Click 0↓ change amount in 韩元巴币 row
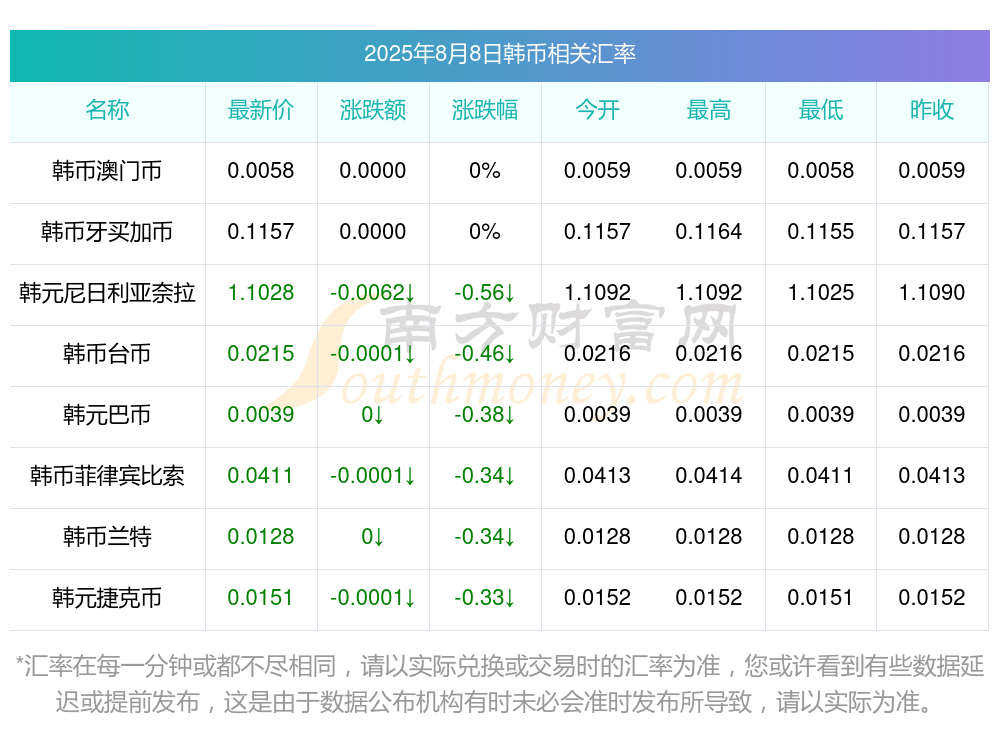 click(372, 414)
